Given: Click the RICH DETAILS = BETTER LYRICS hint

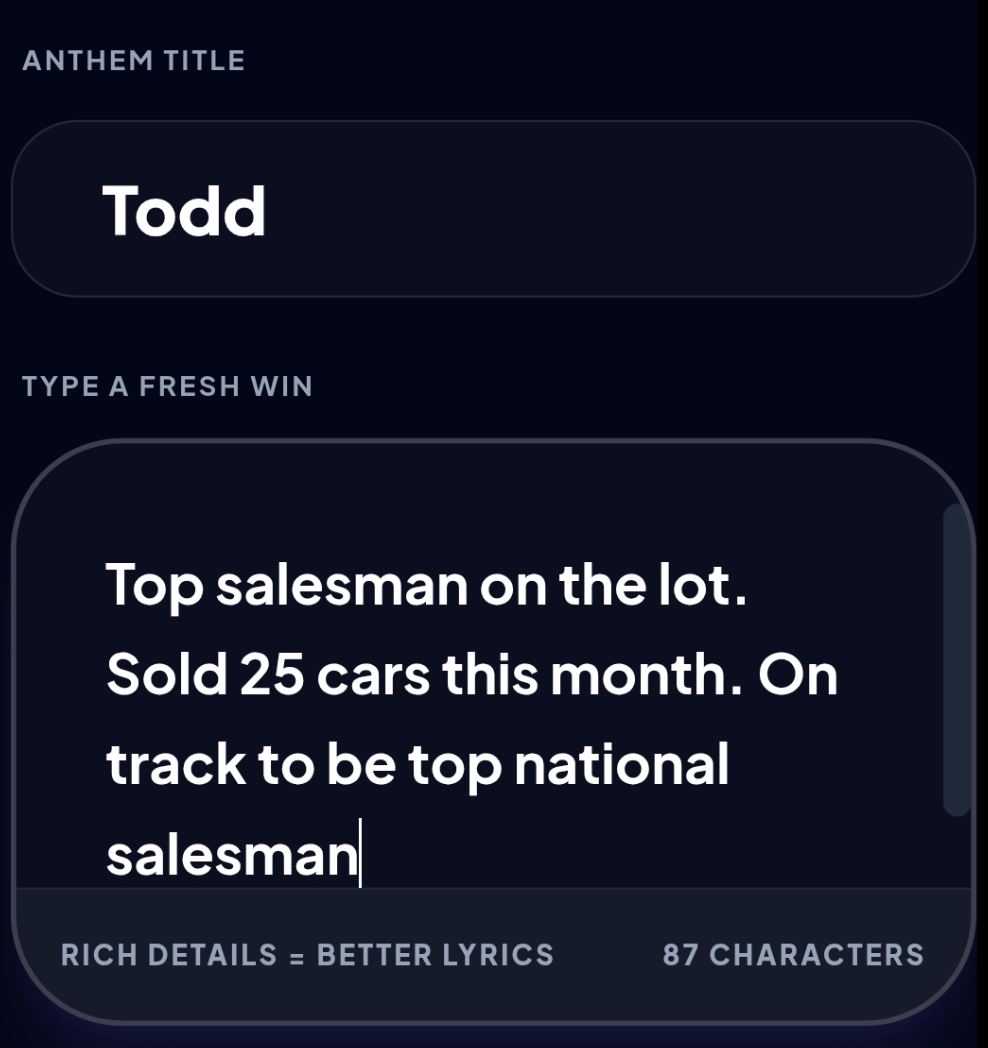Looking at the screenshot, I should click(x=307, y=956).
